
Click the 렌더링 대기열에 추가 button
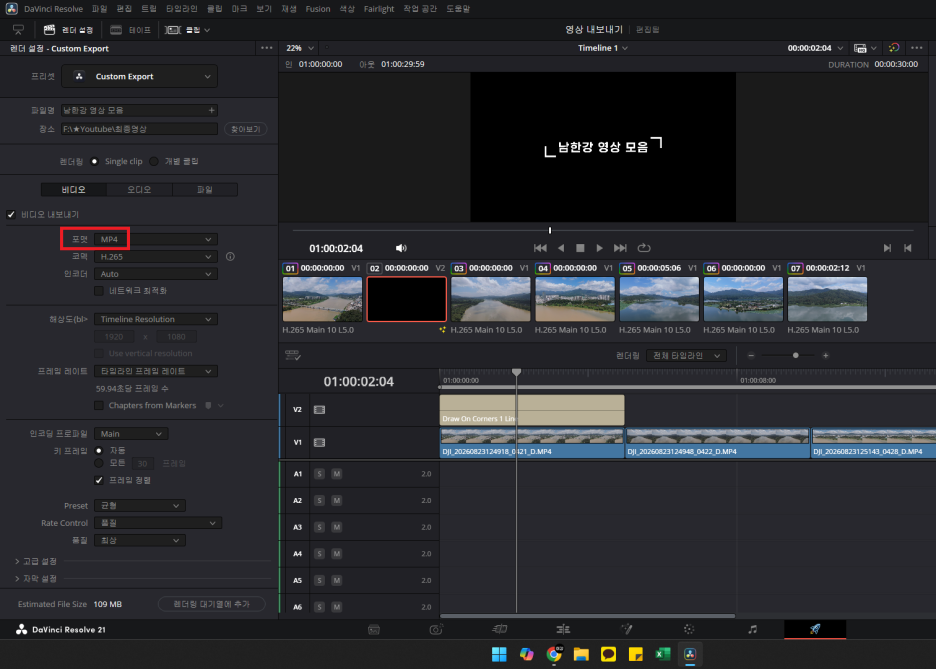(x=211, y=604)
